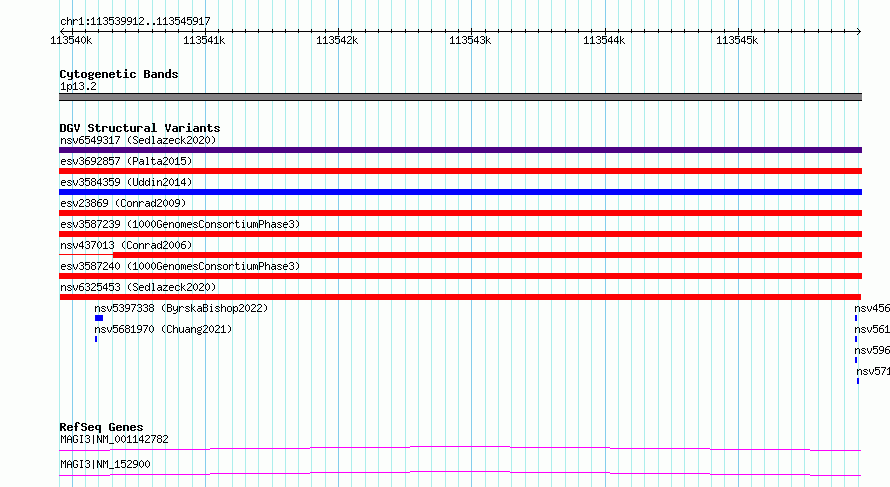Image resolution: width=890 pixels, height=487 pixels.
Task: Click the esv3587239 variant label
Action: 180,224
